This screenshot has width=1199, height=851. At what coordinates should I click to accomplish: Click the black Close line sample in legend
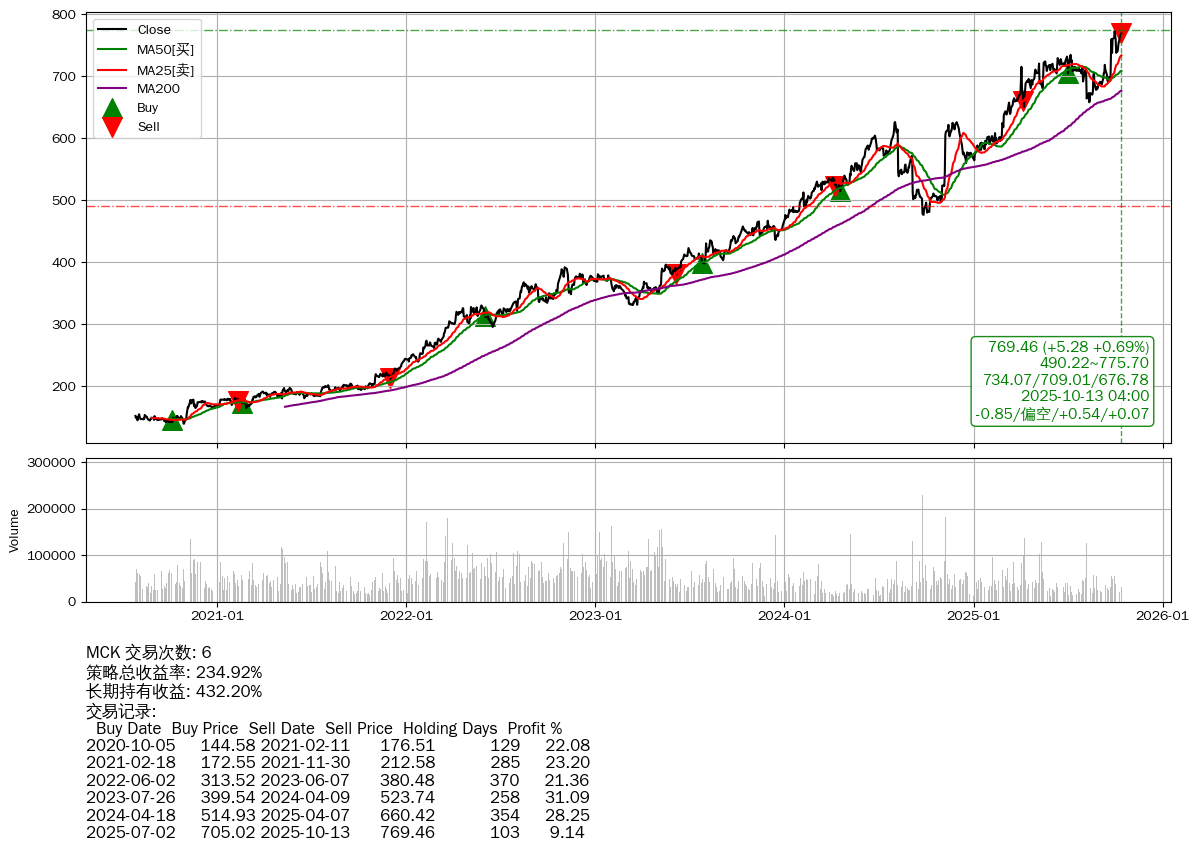coord(113,30)
